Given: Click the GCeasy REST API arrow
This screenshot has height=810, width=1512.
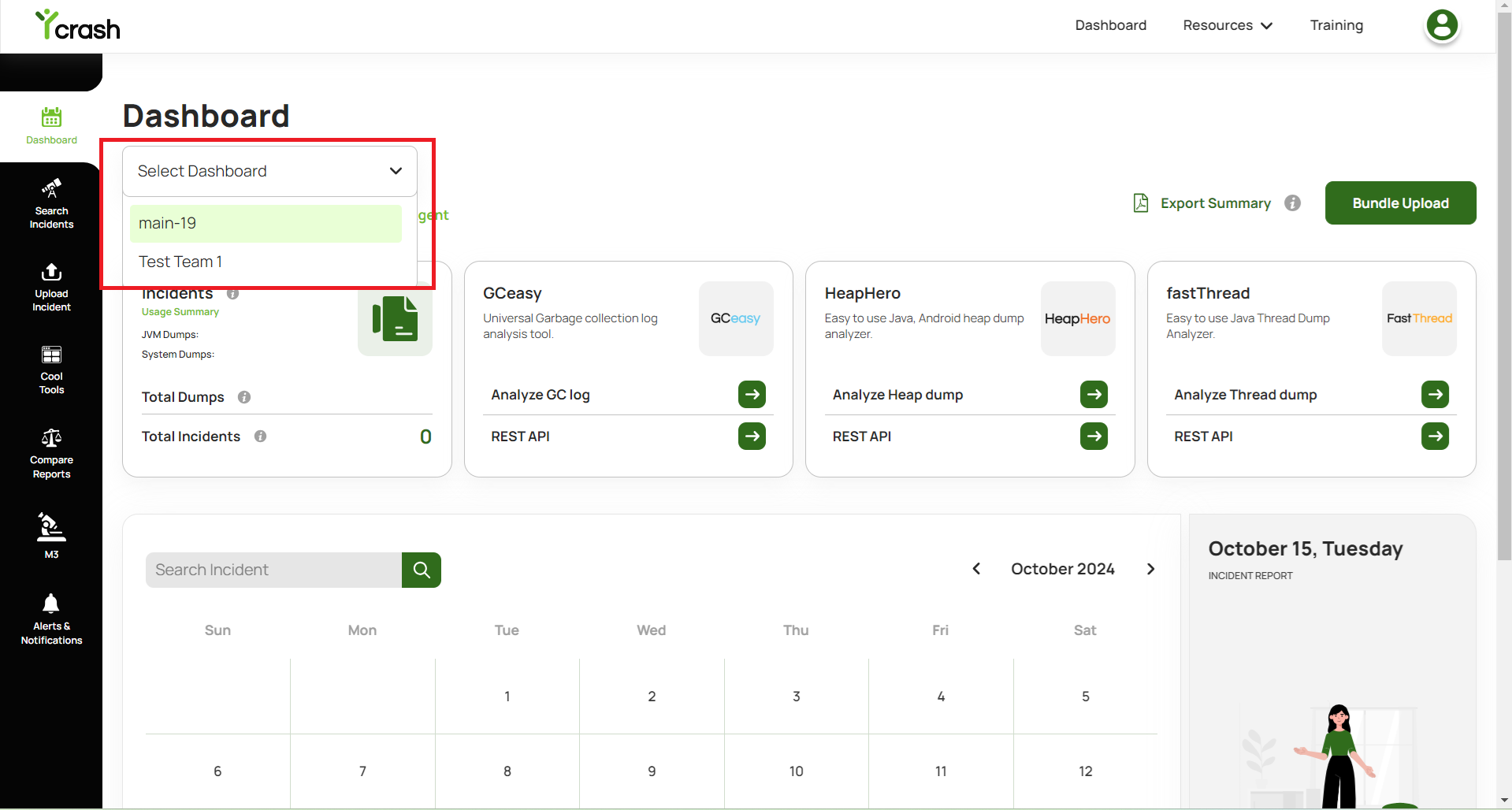Looking at the screenshot, I should tap(752, 436).
